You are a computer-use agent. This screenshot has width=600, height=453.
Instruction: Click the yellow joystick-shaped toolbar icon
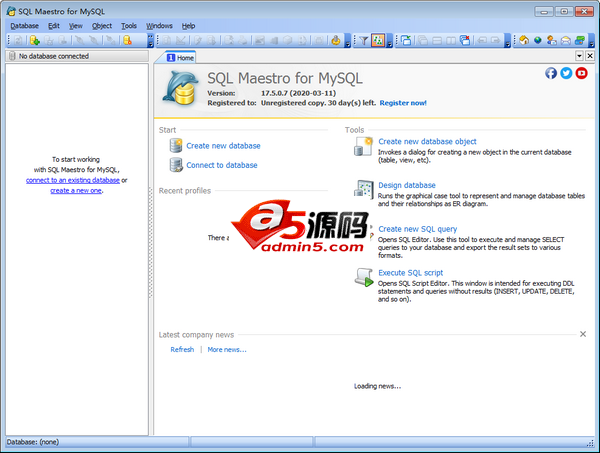pos(336,40)
